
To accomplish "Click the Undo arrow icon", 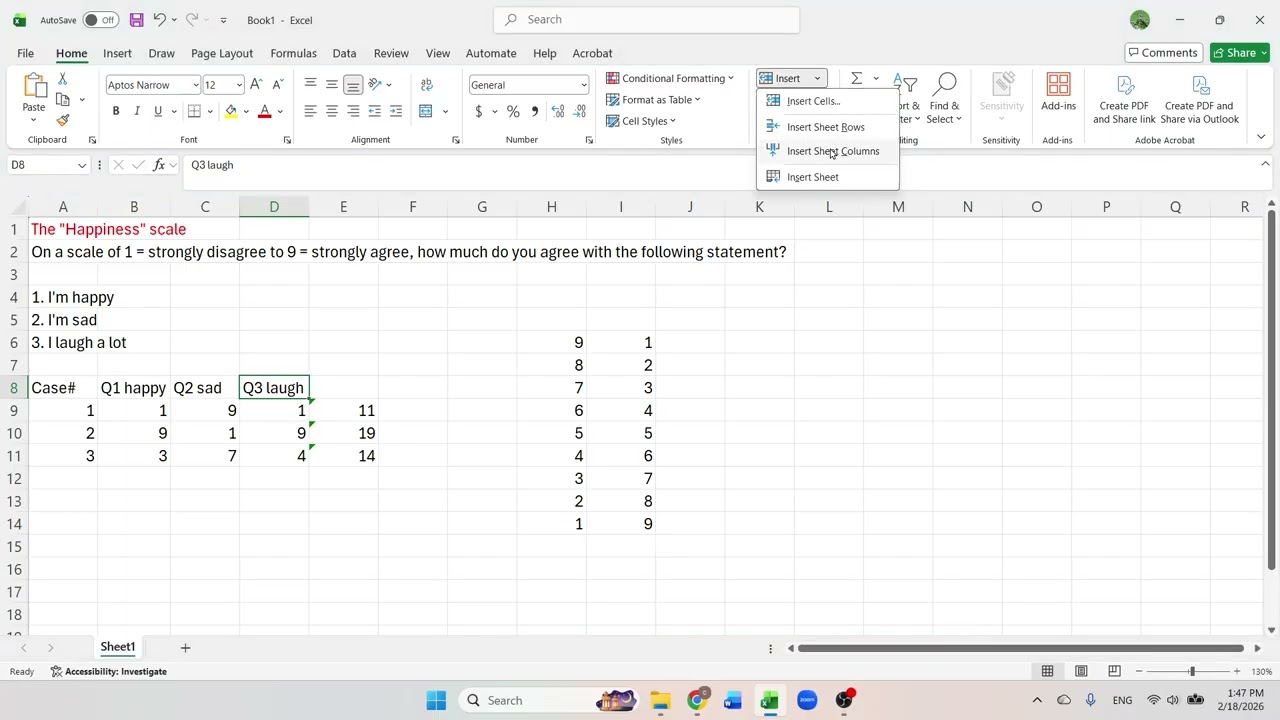I will (x=158, y=20).
